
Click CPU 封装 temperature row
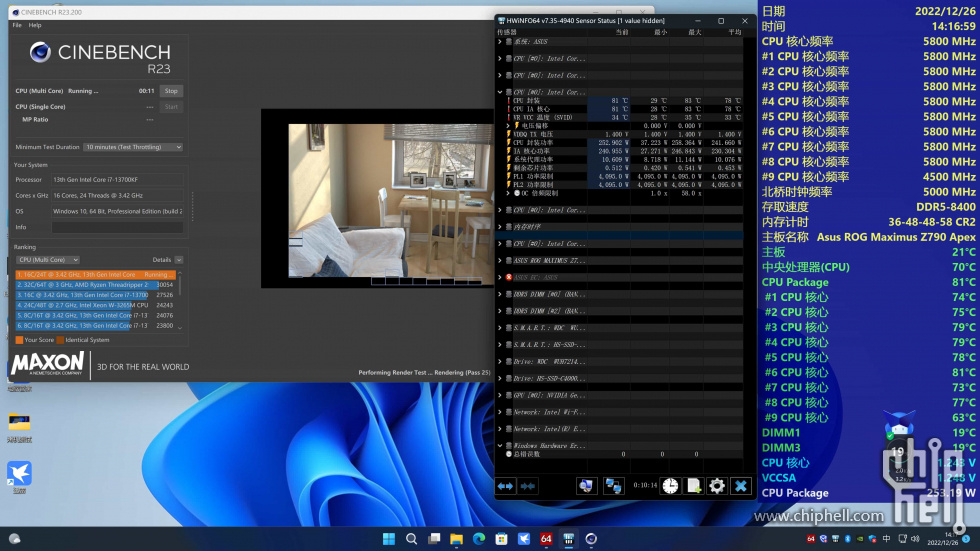coord(624,101)
